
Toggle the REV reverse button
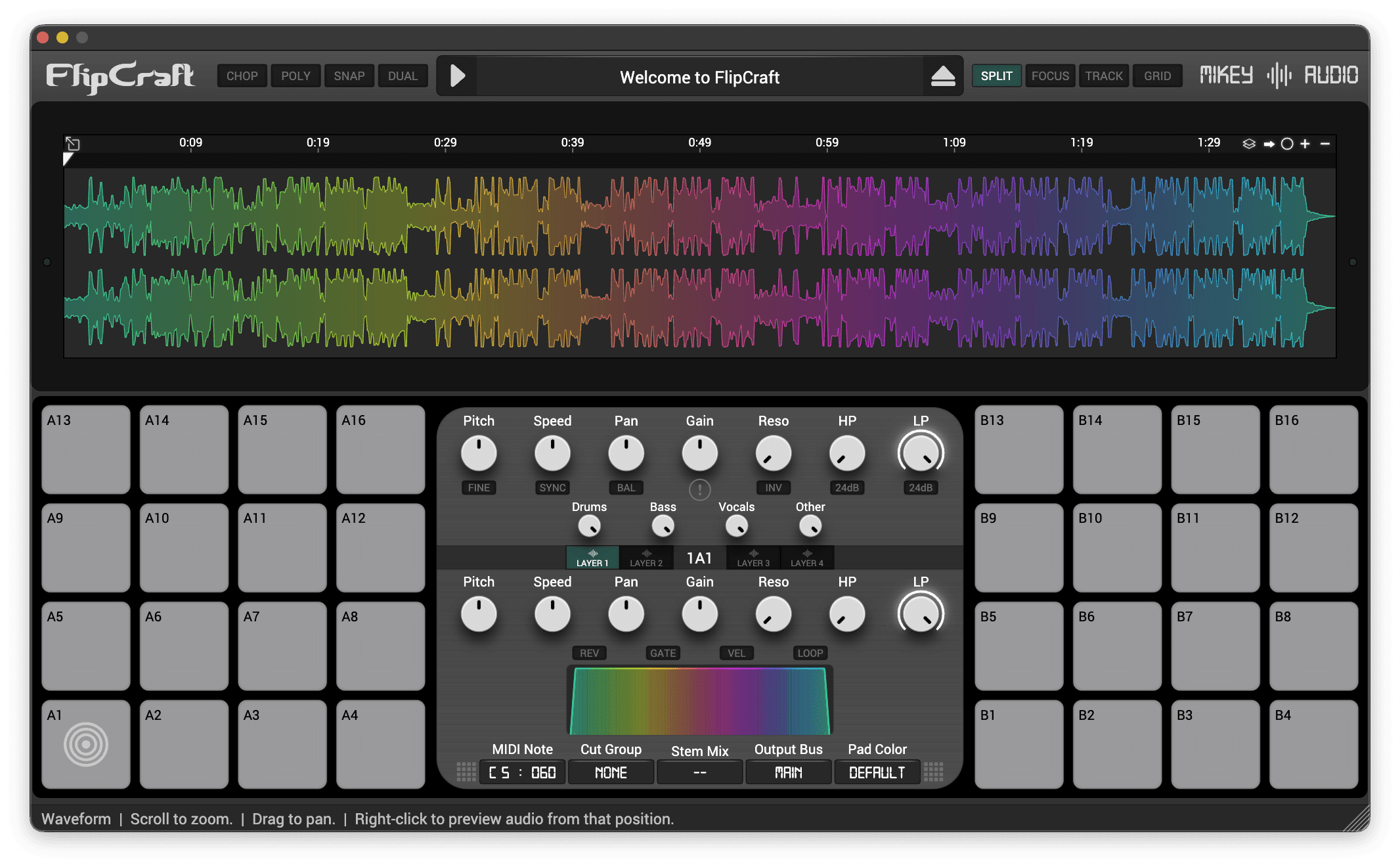tap(589, 653)
